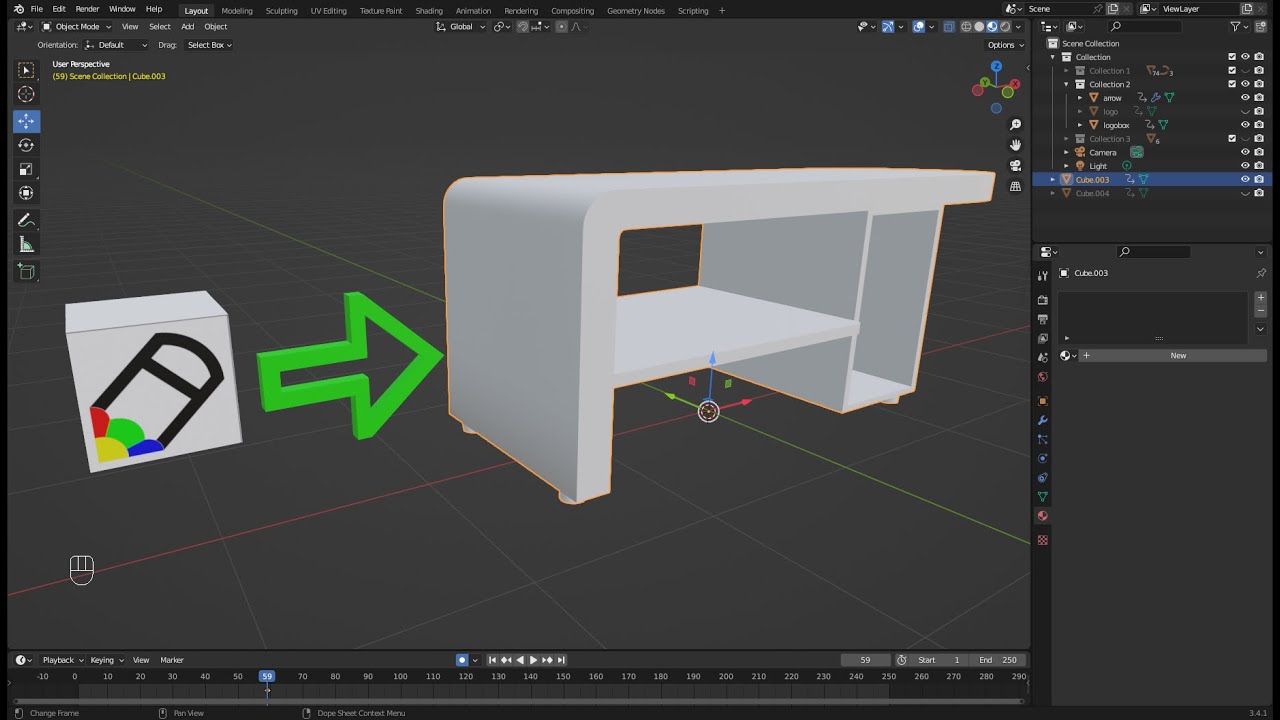Open the Object properties tab
The height and width of the screenshot is (720, 1280).
[x=1043, y=401]
